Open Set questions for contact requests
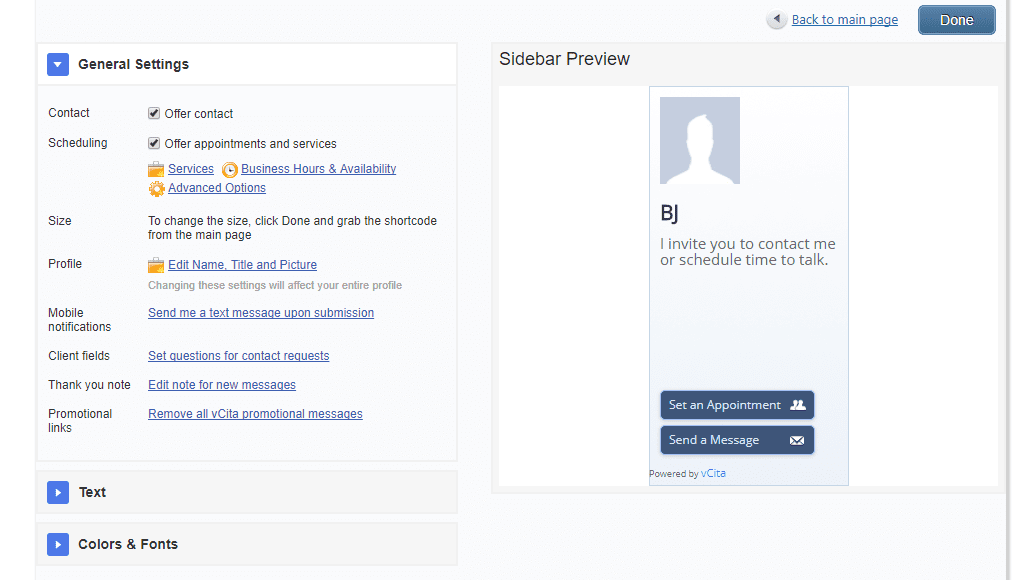This screenshot has height=580, width=1036. click(x=238, y=356)
